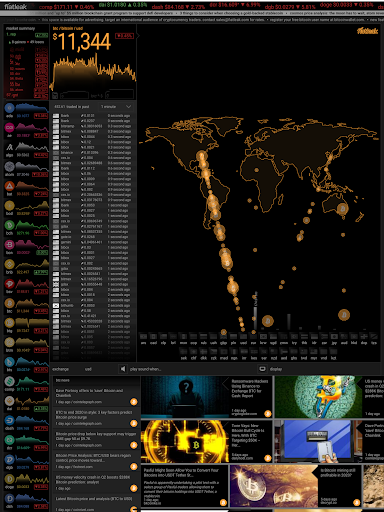Click the exchange selector below trades list
Screen dimensions: 384x512
tap(60, 369)
